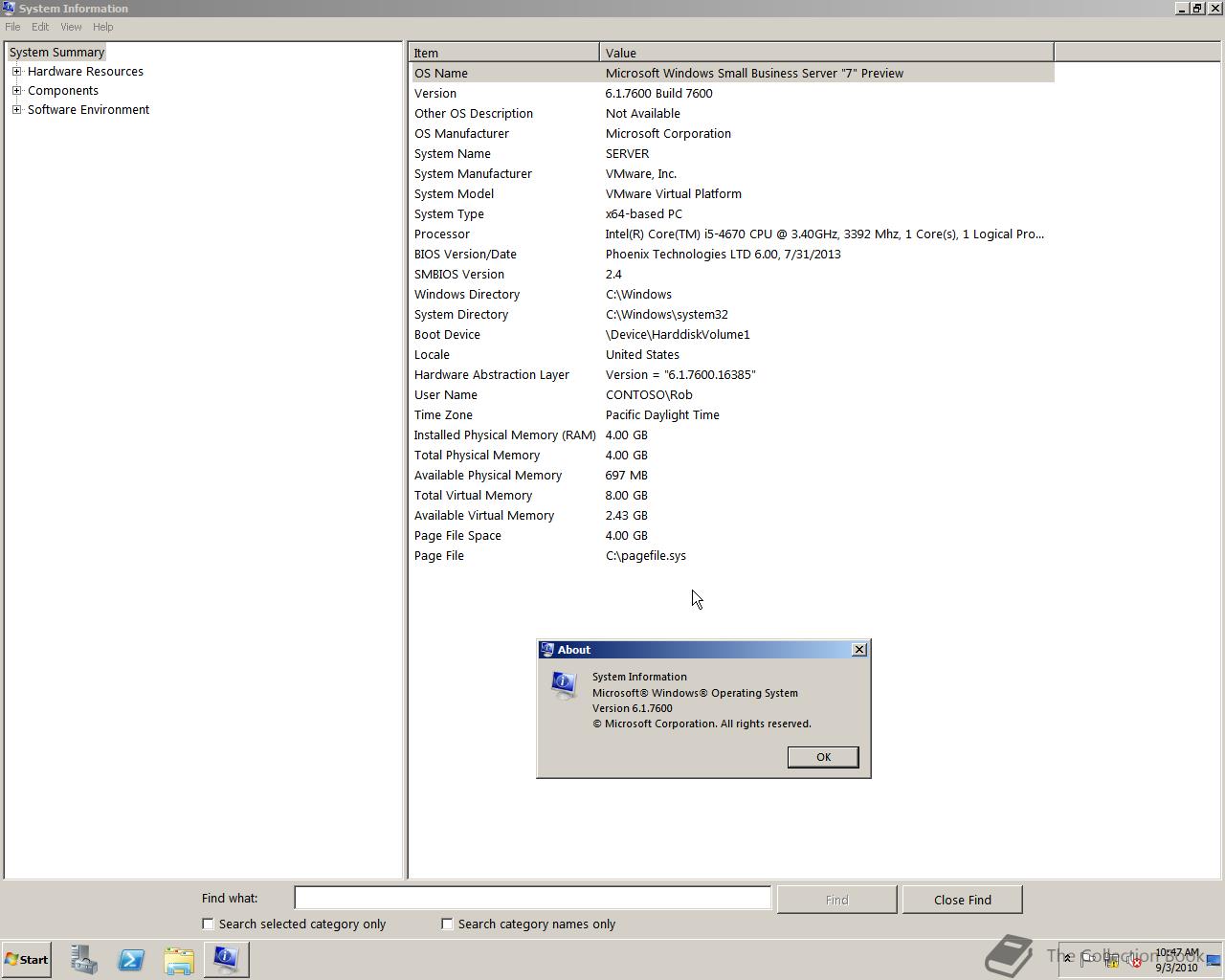Select the Available Physical Memory row

(x=732, y=475)
